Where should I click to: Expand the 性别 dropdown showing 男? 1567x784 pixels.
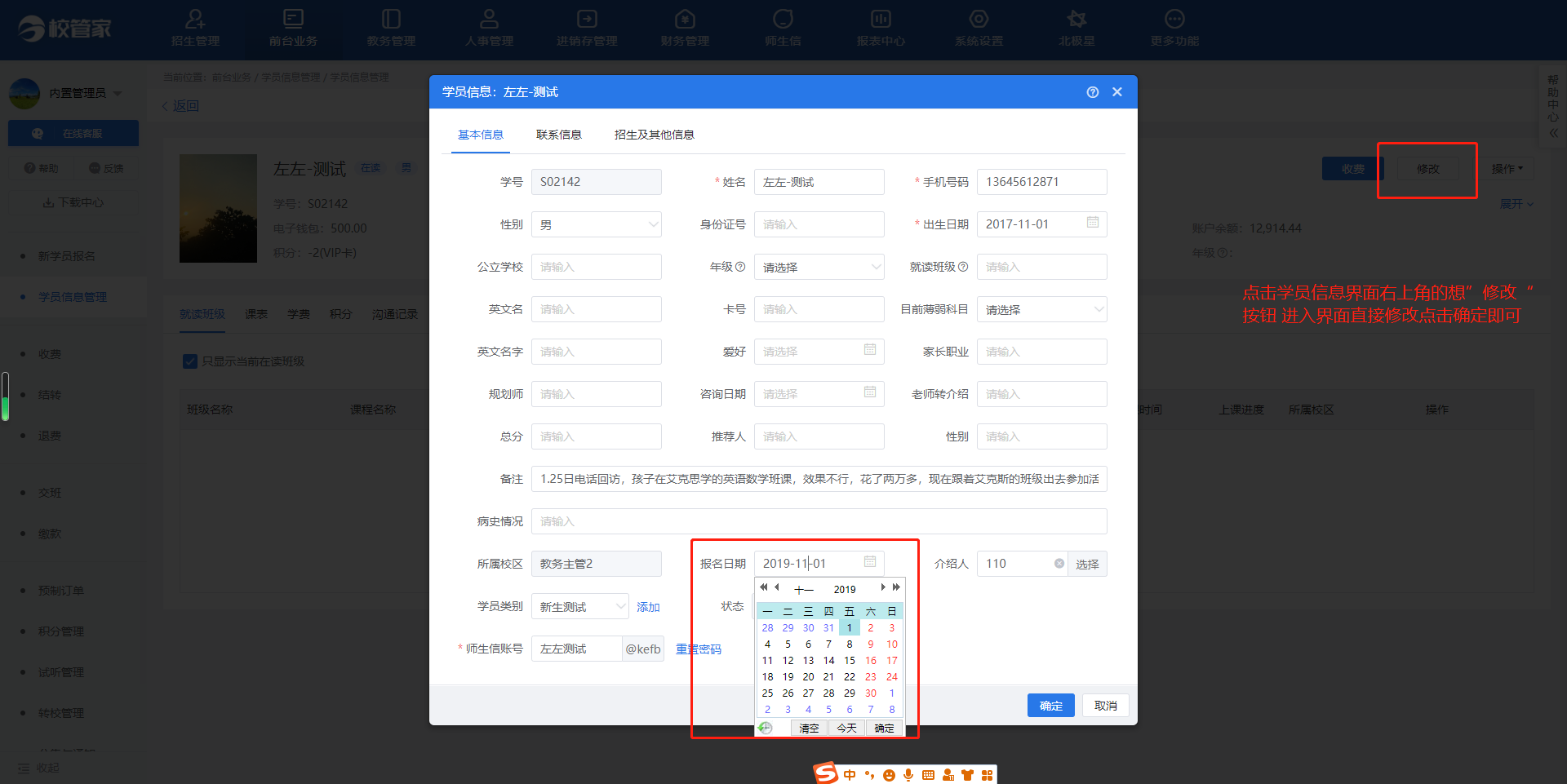point(597,224)
